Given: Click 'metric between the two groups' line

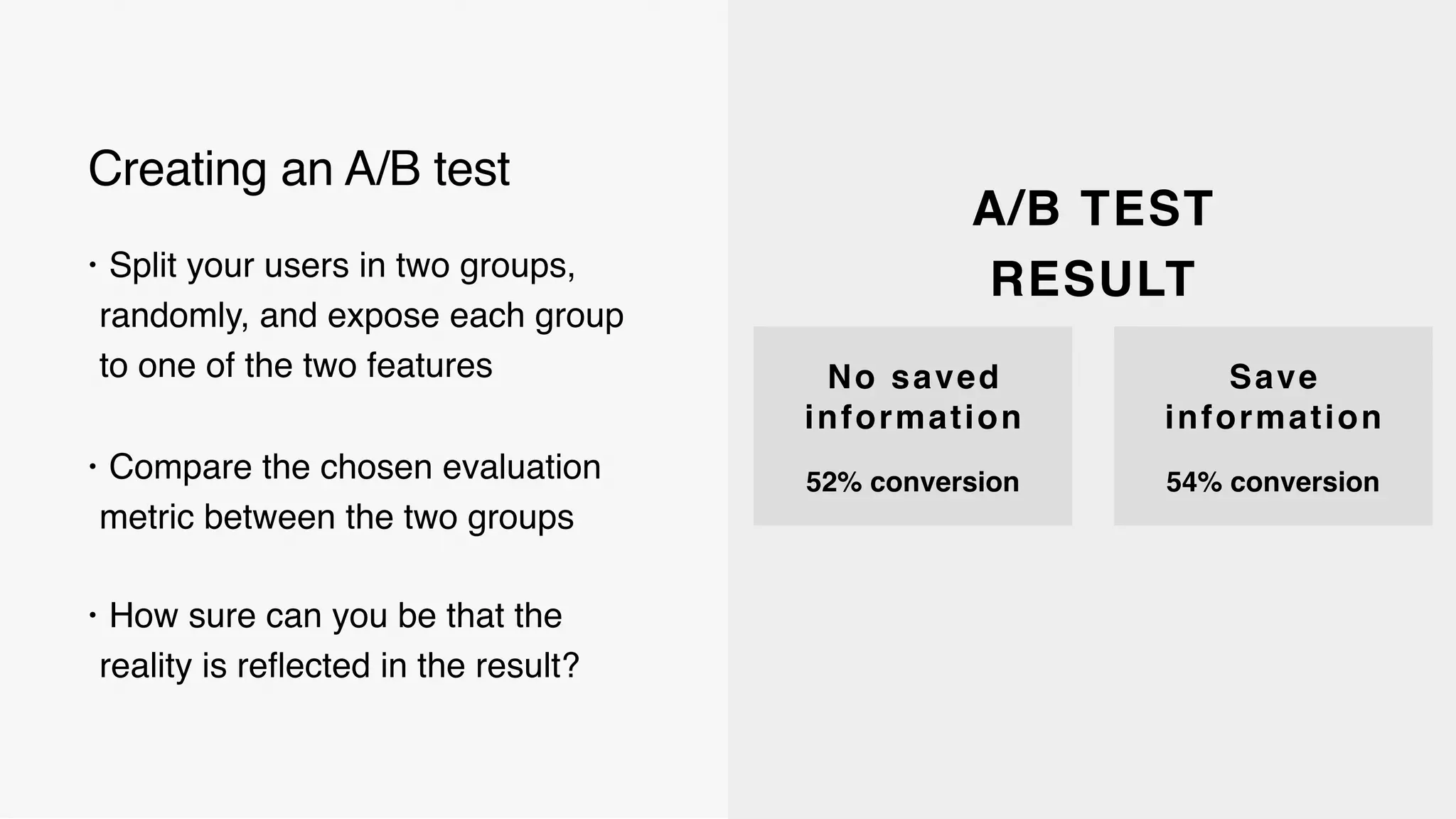Looking at the screenshot, I should tap(336, 517).
